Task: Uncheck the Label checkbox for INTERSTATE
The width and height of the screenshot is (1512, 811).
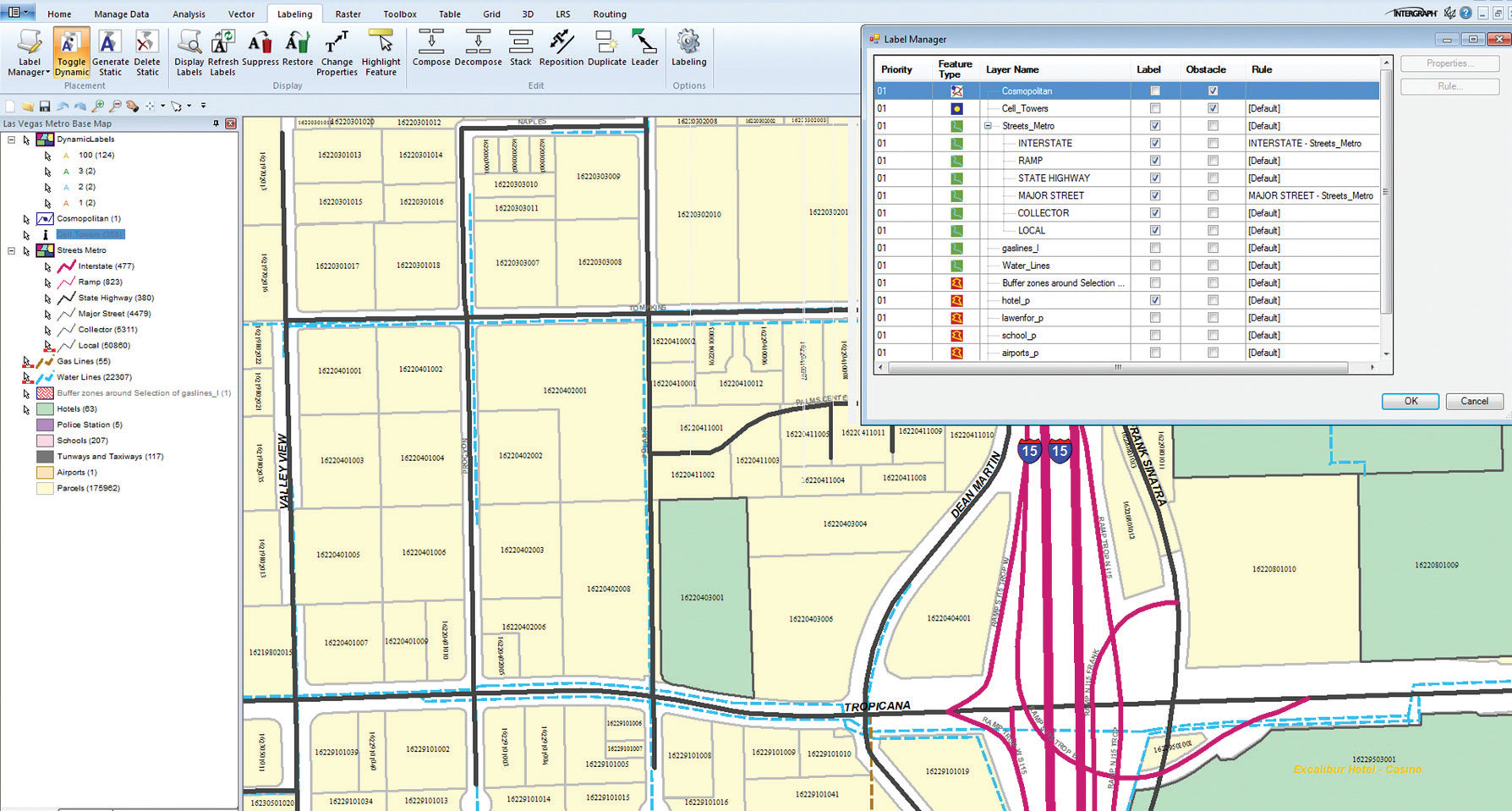Action: click(x=1155, y=143)
